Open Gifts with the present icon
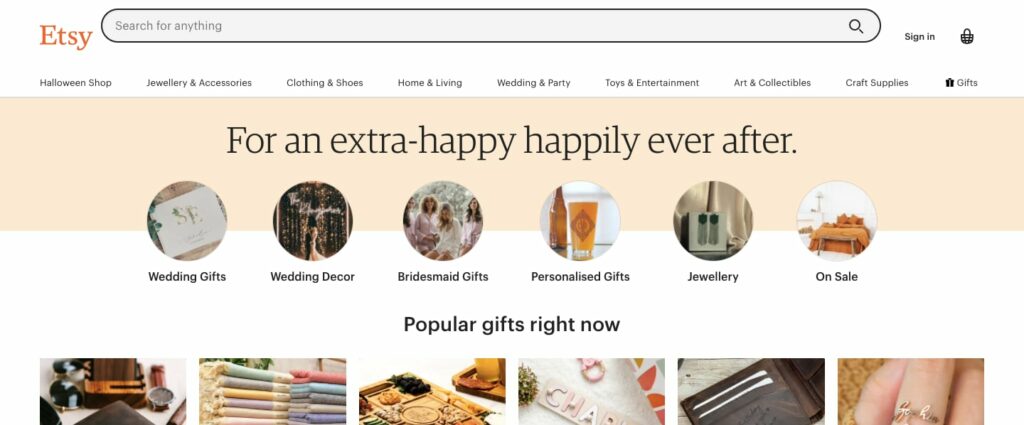Image resolution: width=1024 pixels, height=425 pixels. click(961, 83)
